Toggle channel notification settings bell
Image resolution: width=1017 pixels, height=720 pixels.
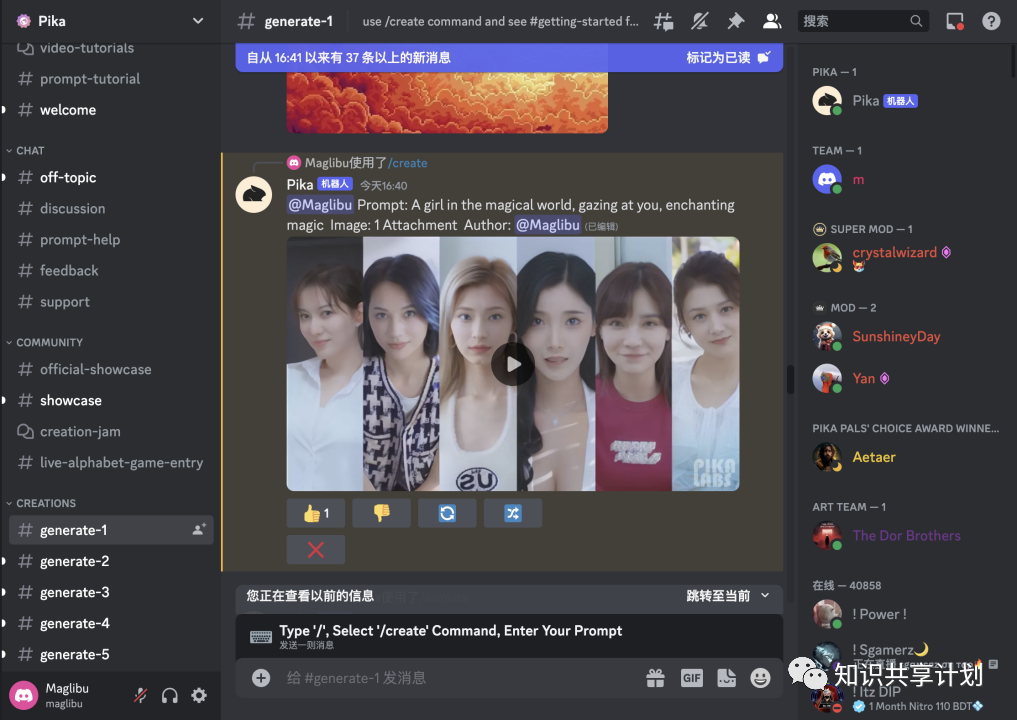(700, 21)
